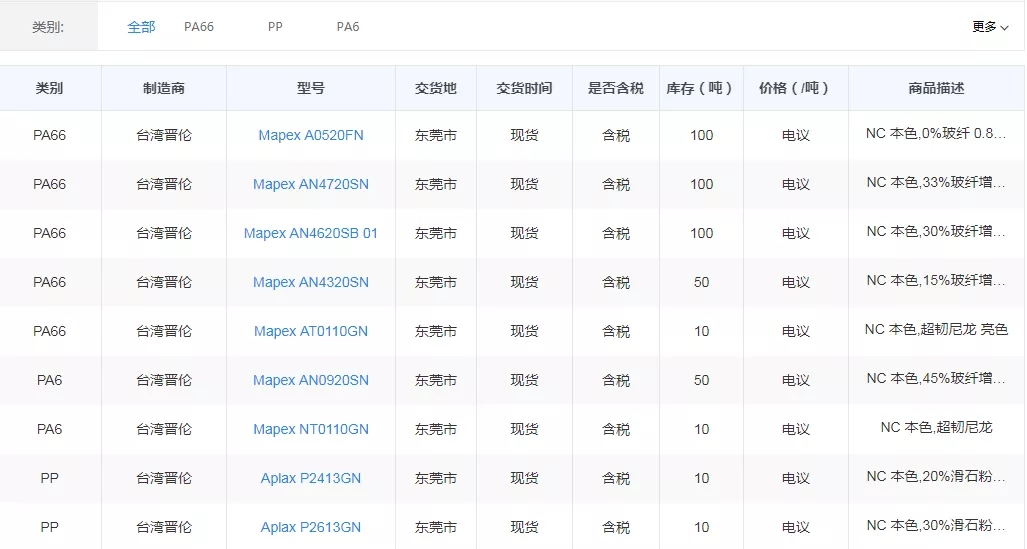Click 电议 price in Mapex A0520FN row
Screen dimensions: 1027x549
[795, 135]
